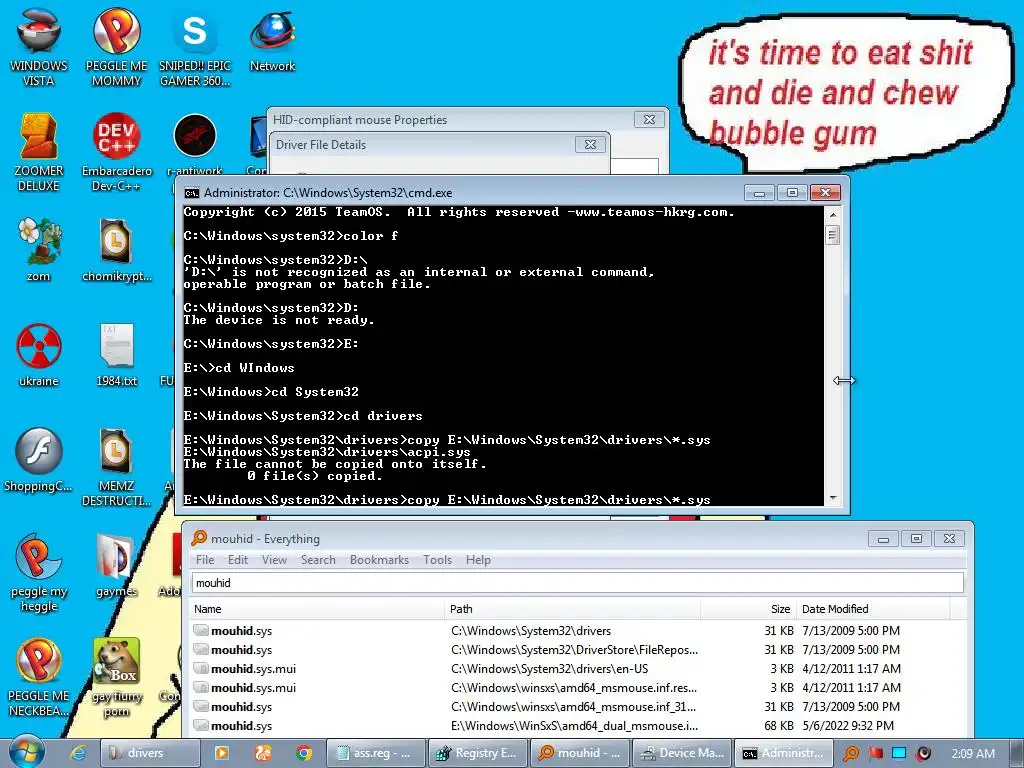Close the Driver File Details dialog
This screenshot has height=768, width=1024.
(x=590, y=144)
